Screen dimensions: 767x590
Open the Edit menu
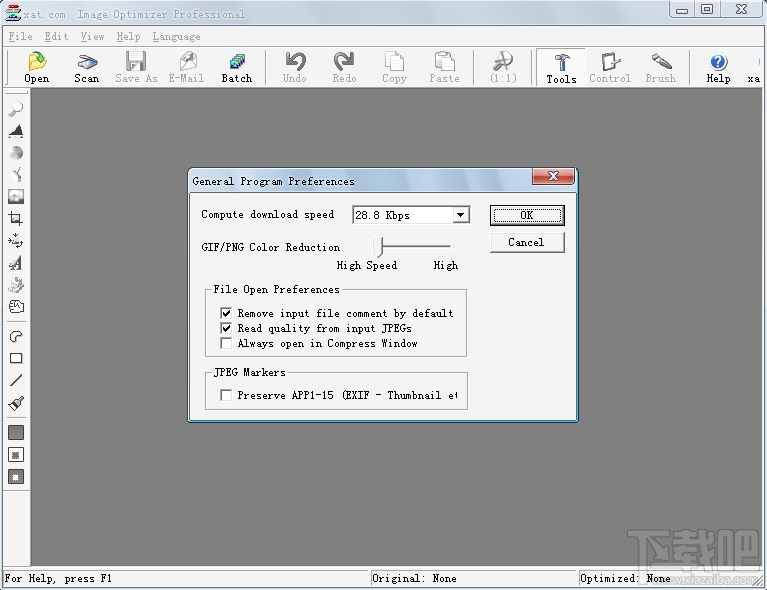click(x=56, y=37)
